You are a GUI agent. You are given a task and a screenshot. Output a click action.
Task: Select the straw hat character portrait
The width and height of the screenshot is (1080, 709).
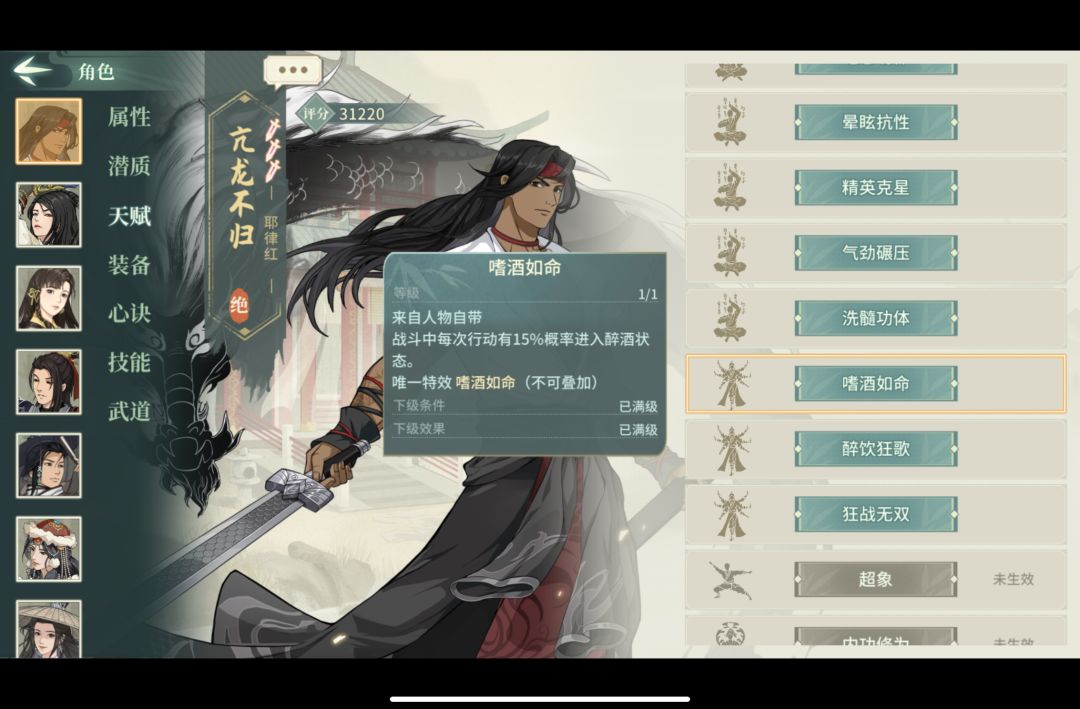click(x=49, y=629)
